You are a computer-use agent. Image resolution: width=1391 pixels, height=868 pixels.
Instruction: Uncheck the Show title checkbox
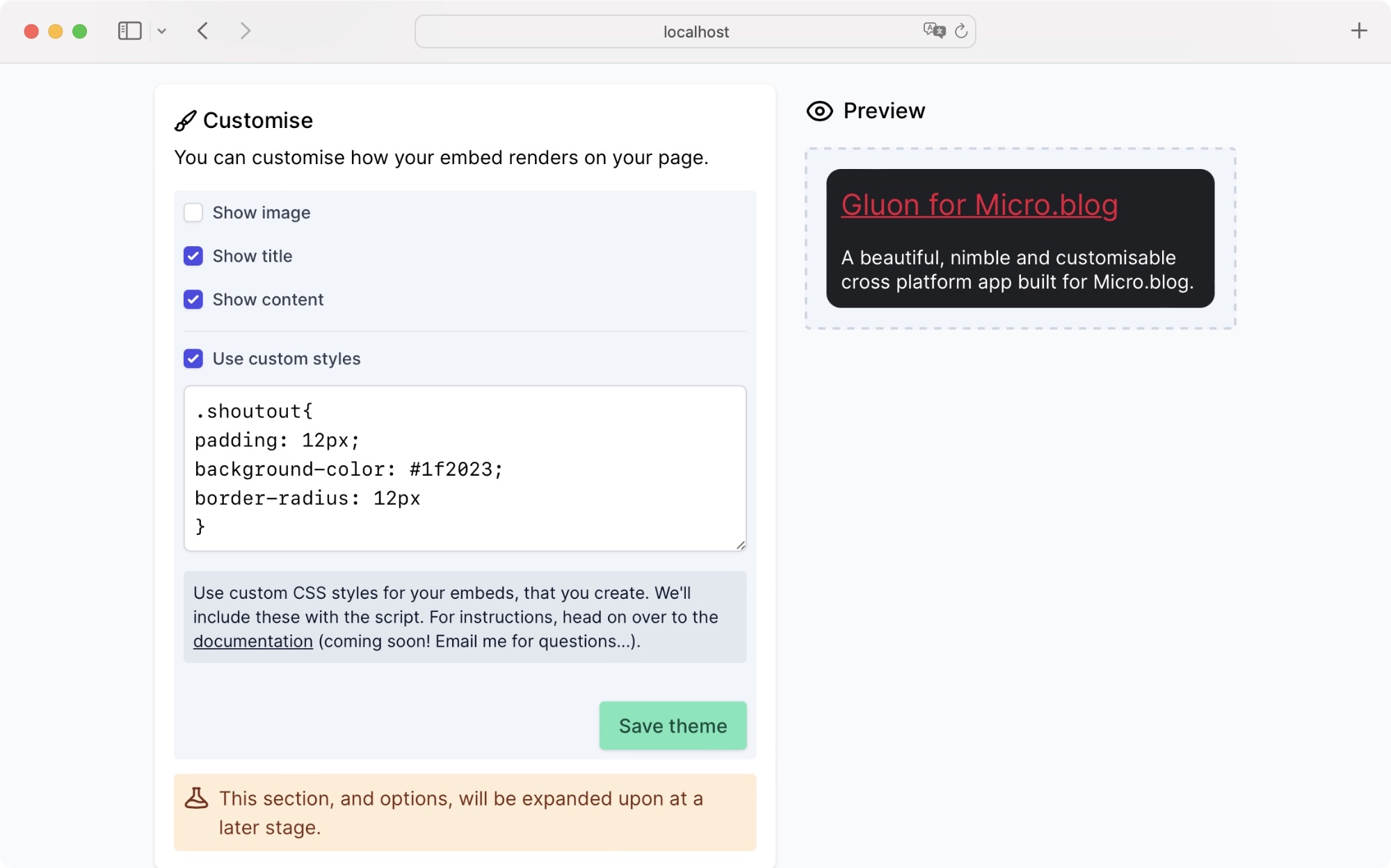pos(193,256)
